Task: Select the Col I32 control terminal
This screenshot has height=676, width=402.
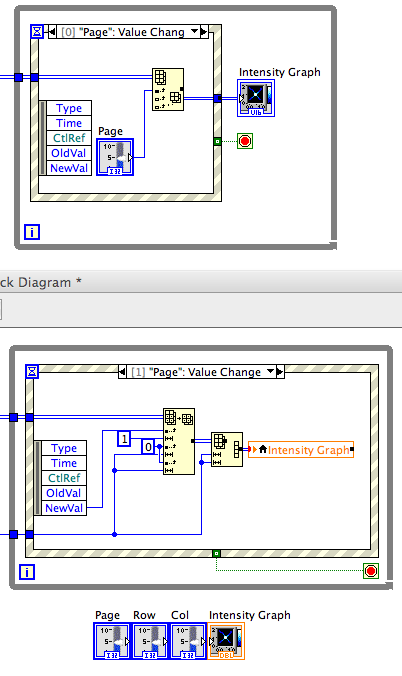Action: pyautogui.click(x=188, y=641)
